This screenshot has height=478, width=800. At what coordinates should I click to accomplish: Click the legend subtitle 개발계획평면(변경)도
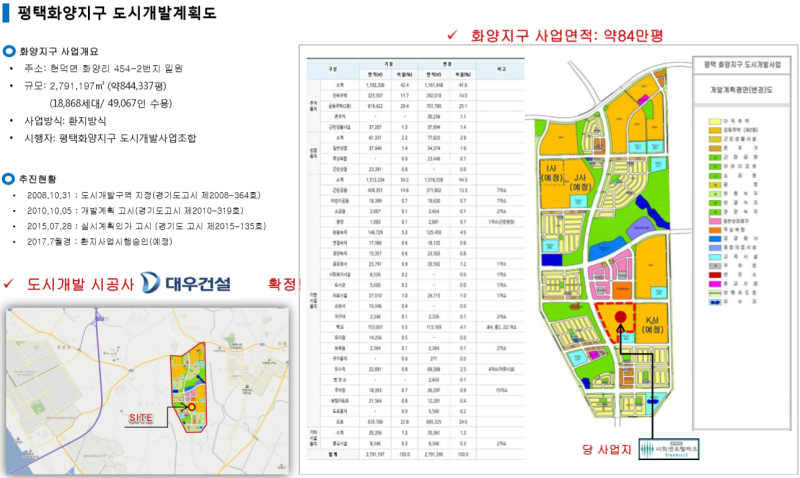741,89
